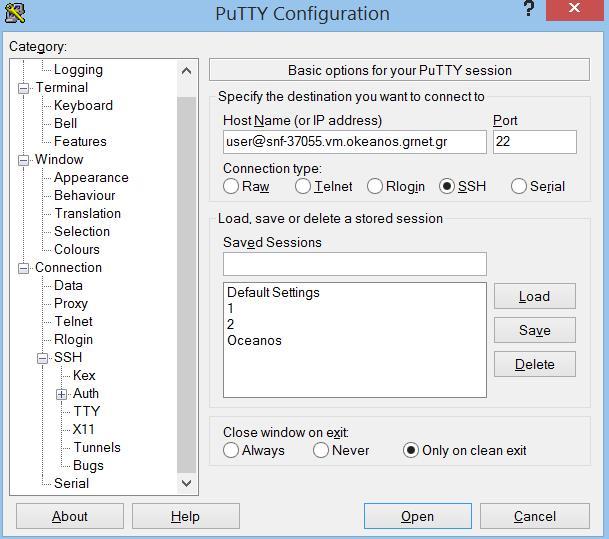
Task: Open the About dialog
Action: [x=70, y=516]
